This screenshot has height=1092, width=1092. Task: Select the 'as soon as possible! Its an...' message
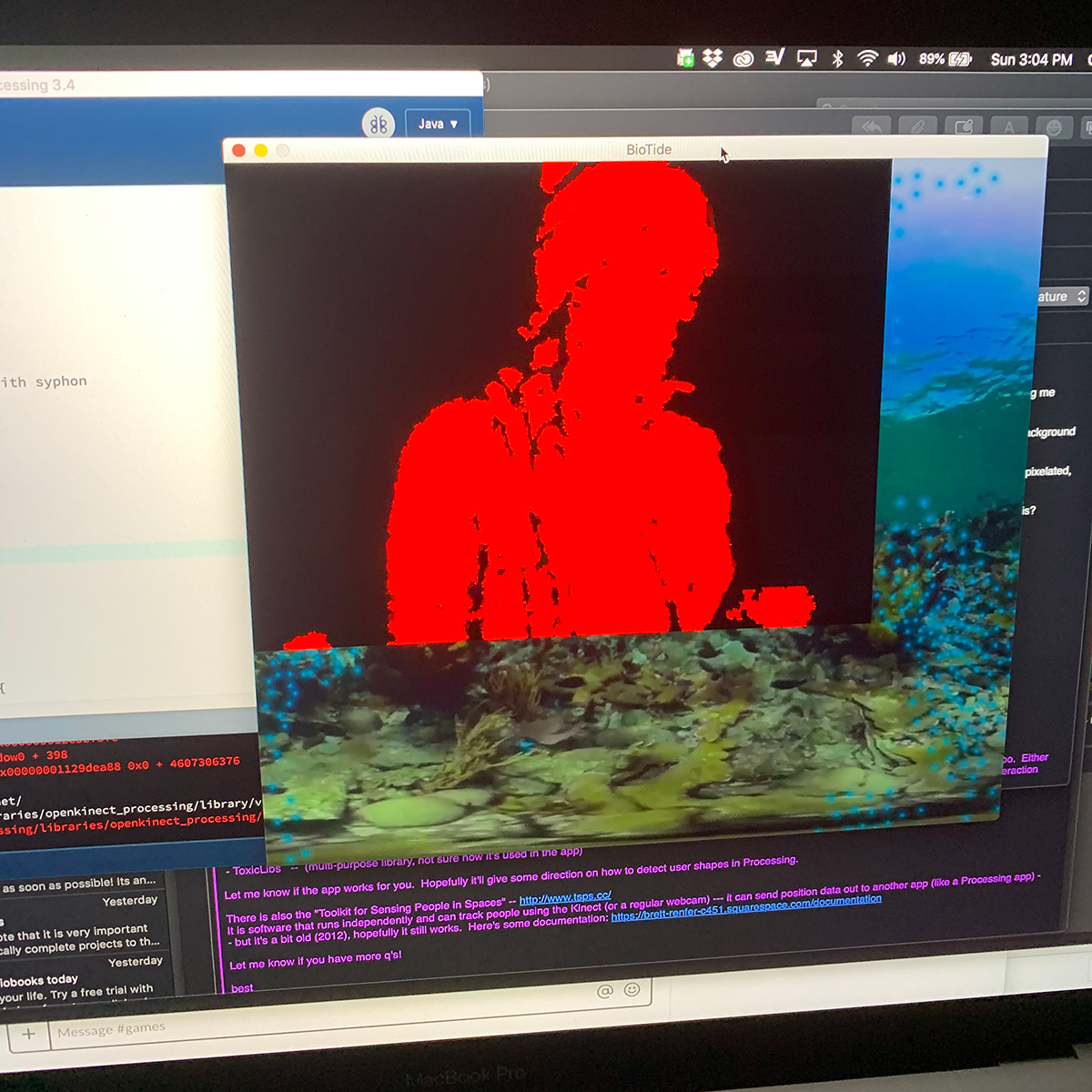click(78, 884)
